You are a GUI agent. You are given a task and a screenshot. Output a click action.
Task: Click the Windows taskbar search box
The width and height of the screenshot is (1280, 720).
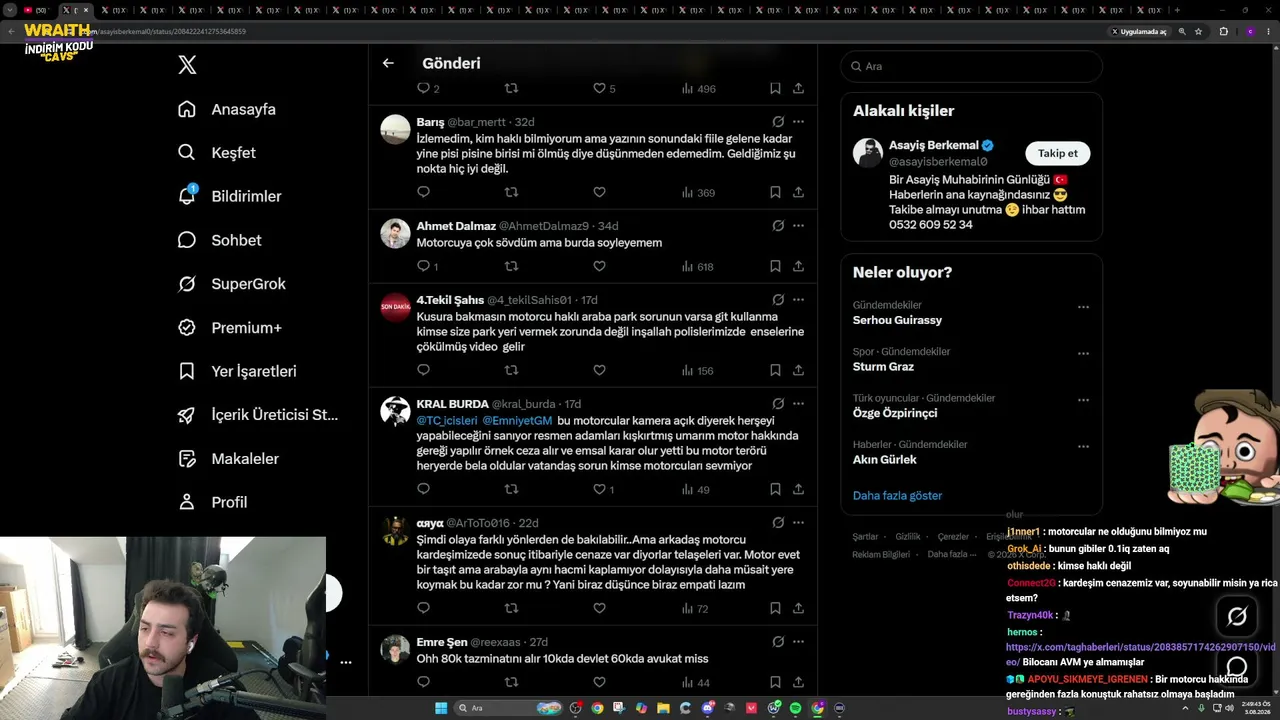pyautogui.click(x=508, y=708)
